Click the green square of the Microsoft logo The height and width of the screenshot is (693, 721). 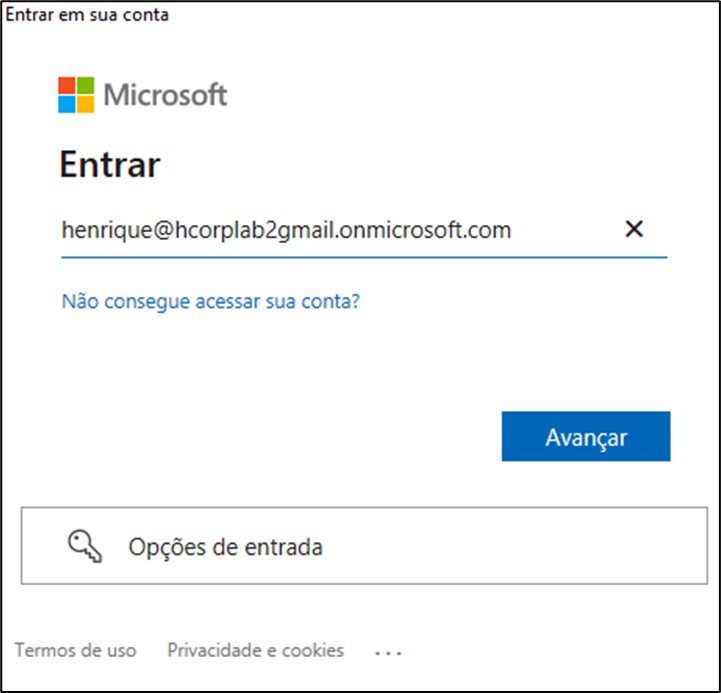[86, 85]
